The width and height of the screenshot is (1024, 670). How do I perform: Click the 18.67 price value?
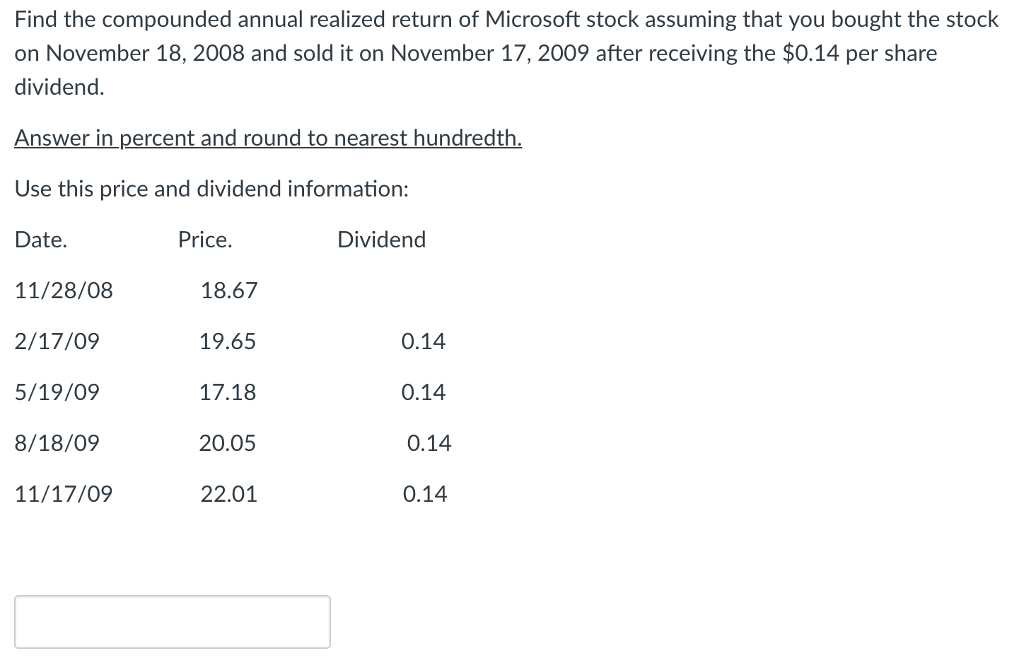click(229, 290)
